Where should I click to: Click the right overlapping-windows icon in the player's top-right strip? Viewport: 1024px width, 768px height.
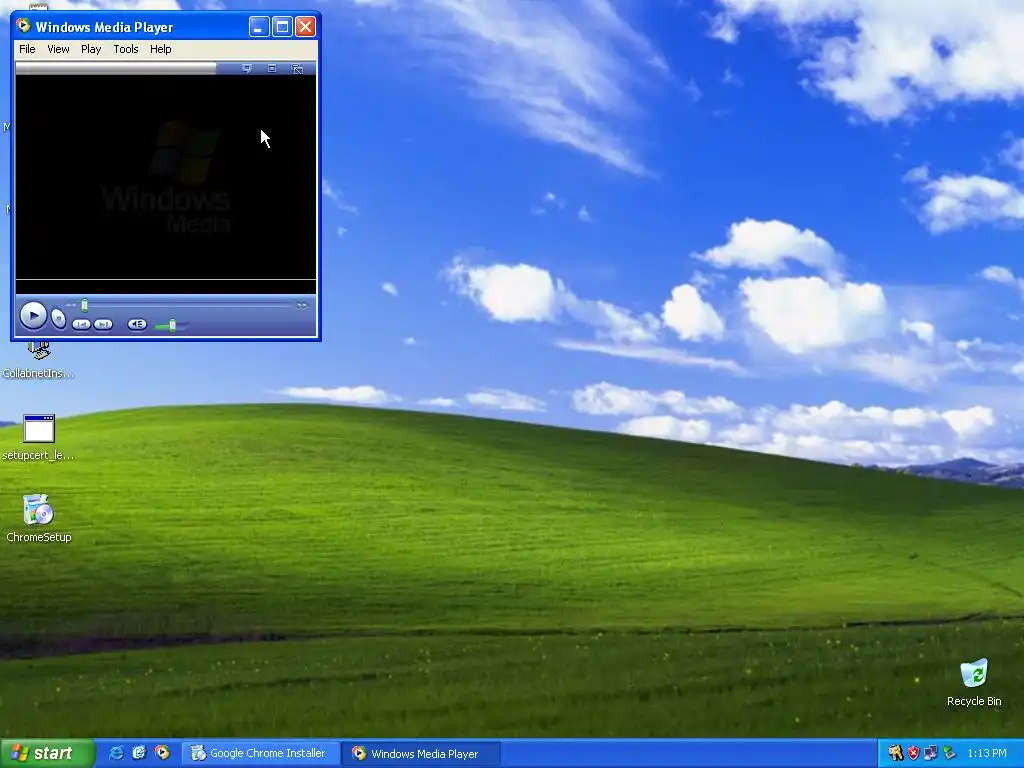click(x=297, y=69)
